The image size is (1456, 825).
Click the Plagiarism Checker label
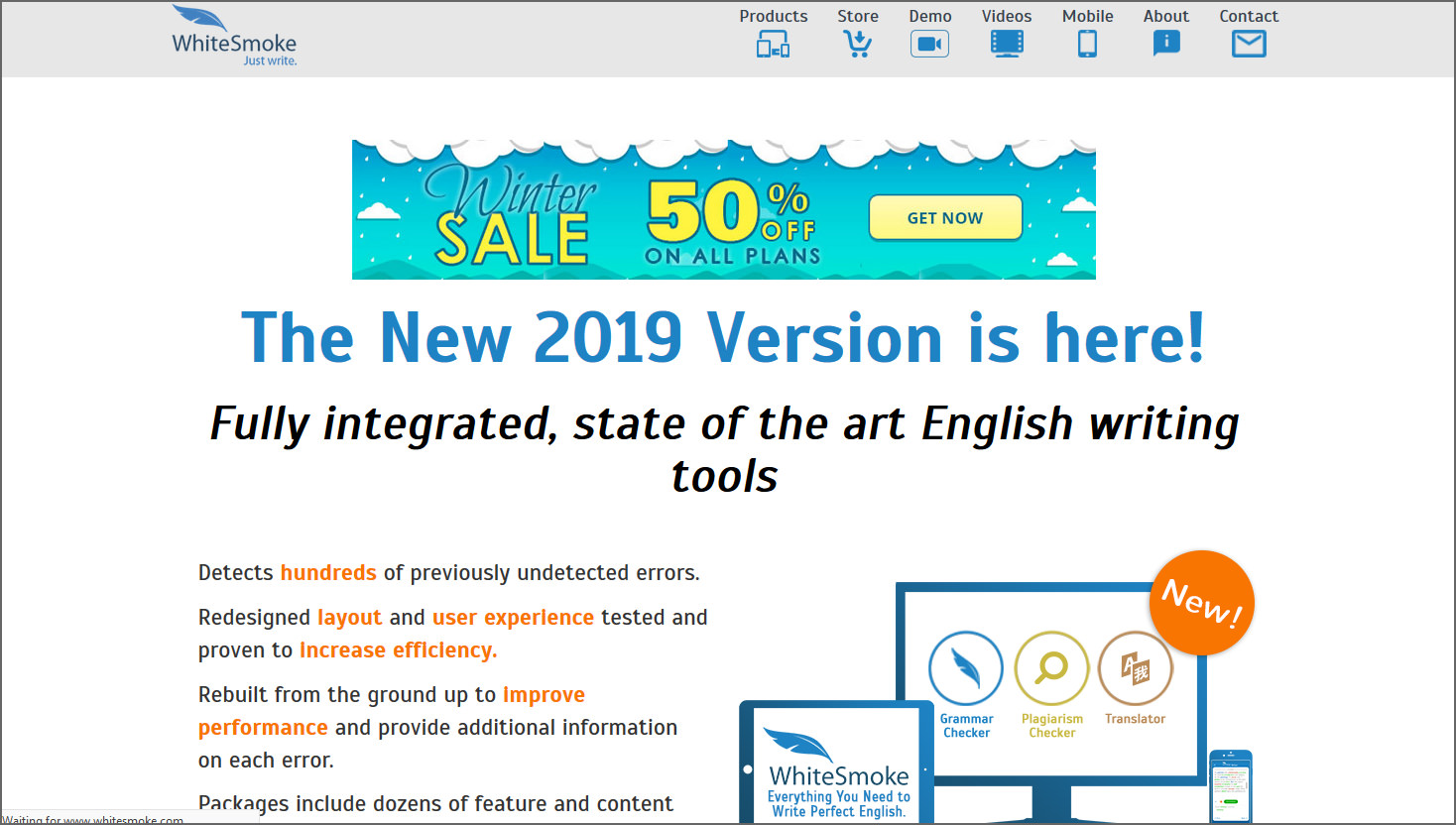[1052, 726]
